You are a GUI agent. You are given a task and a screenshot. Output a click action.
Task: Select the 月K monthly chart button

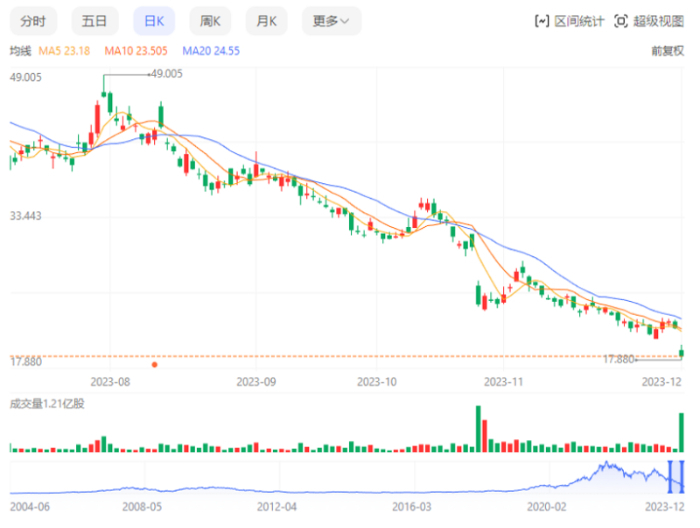coord(267,20)
